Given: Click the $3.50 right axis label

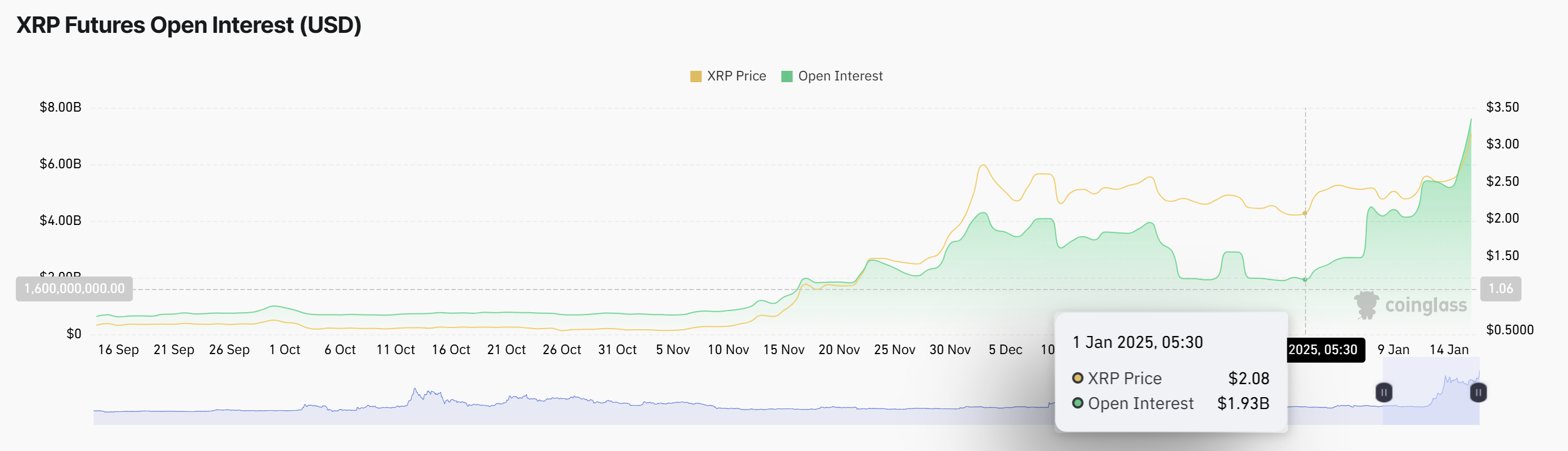Looking at the screenshot, I should [1502, 107].
